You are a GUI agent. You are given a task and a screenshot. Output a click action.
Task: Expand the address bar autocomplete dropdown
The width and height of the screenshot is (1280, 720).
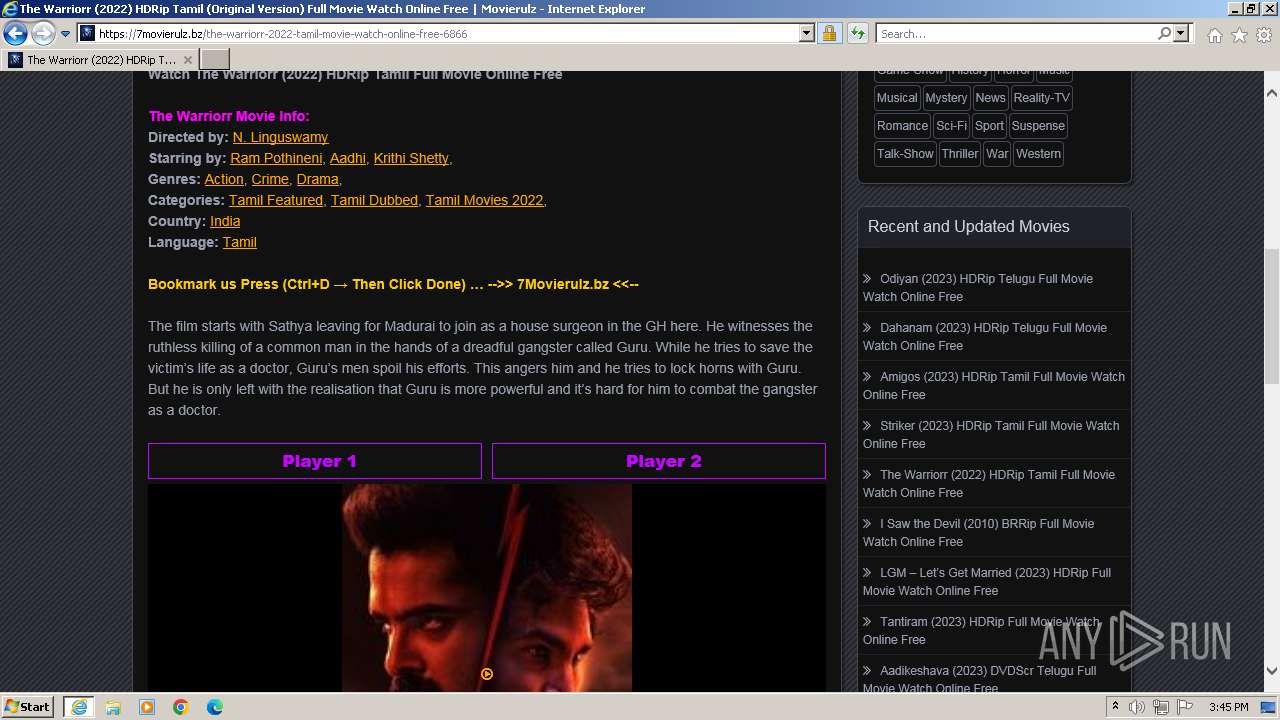tap(807, 33)
